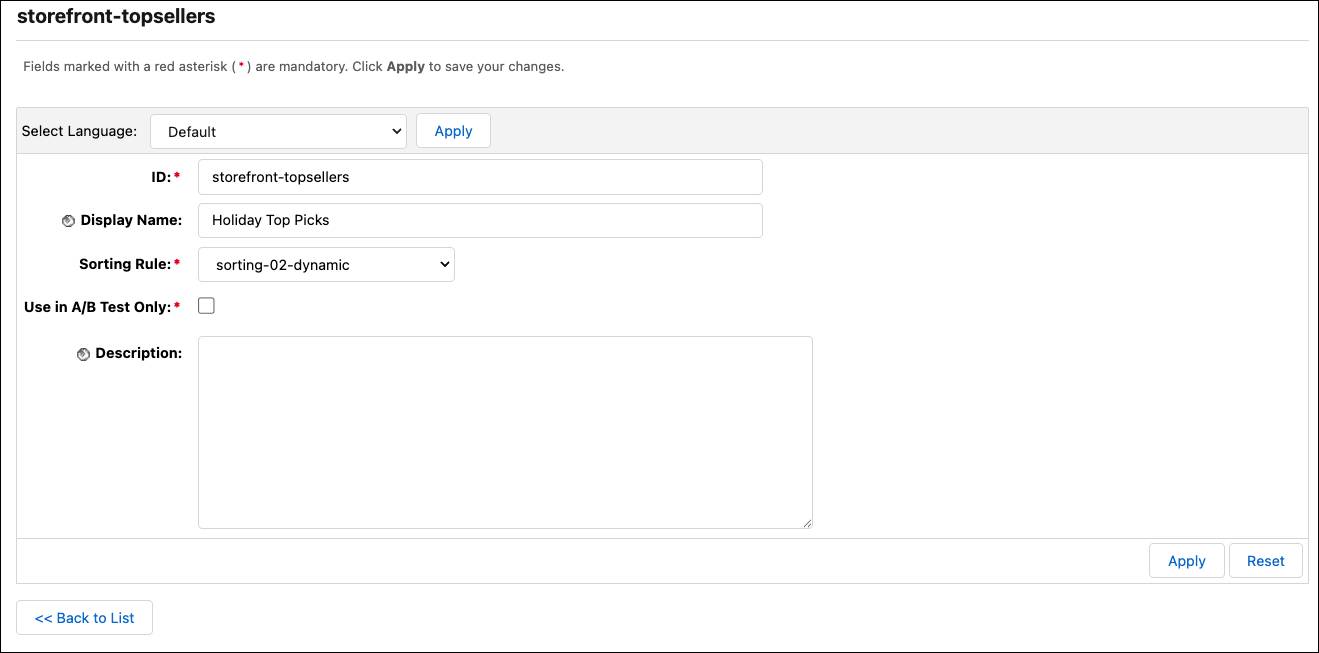Click the Select Language label

point(79,131)
